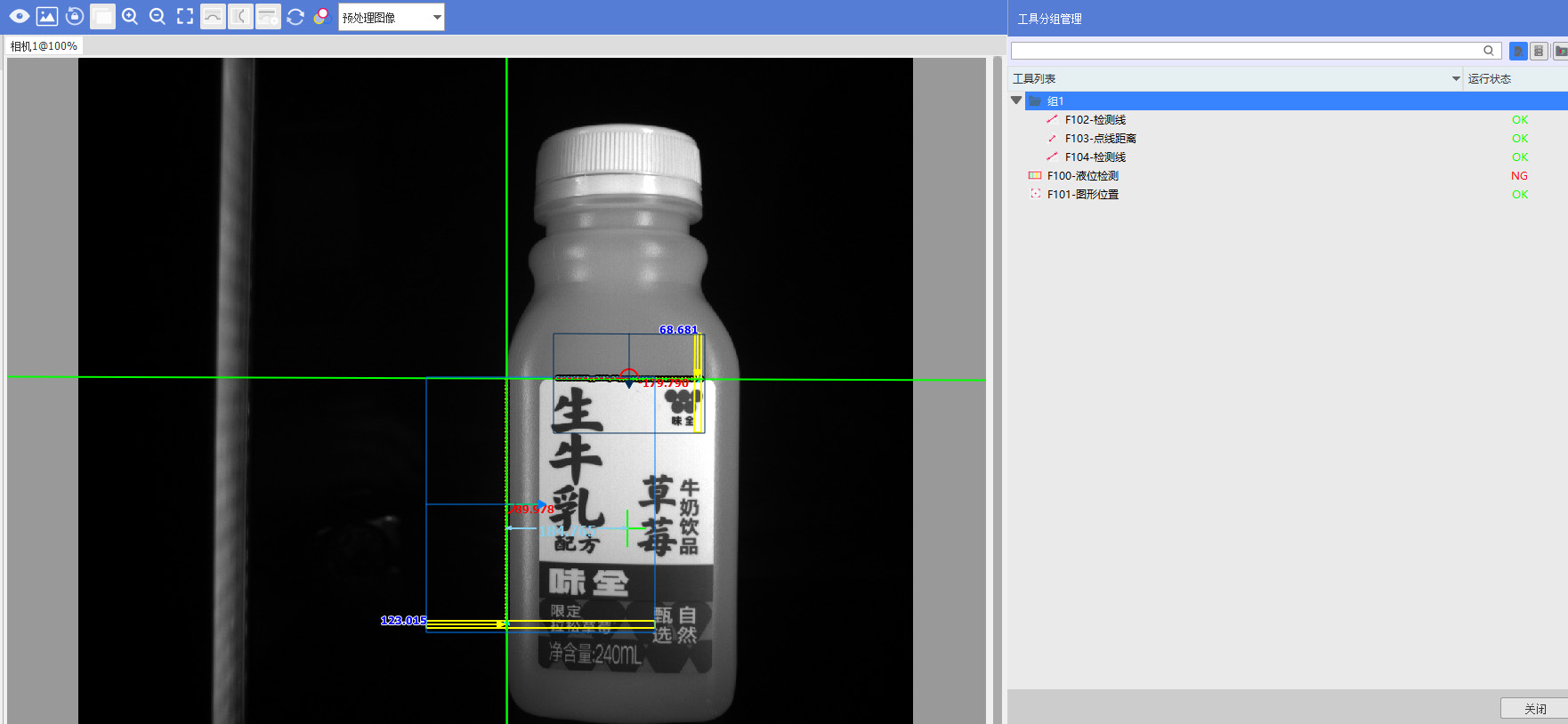
Task: Click the grey list view icon
Action: pos(1539,52)
